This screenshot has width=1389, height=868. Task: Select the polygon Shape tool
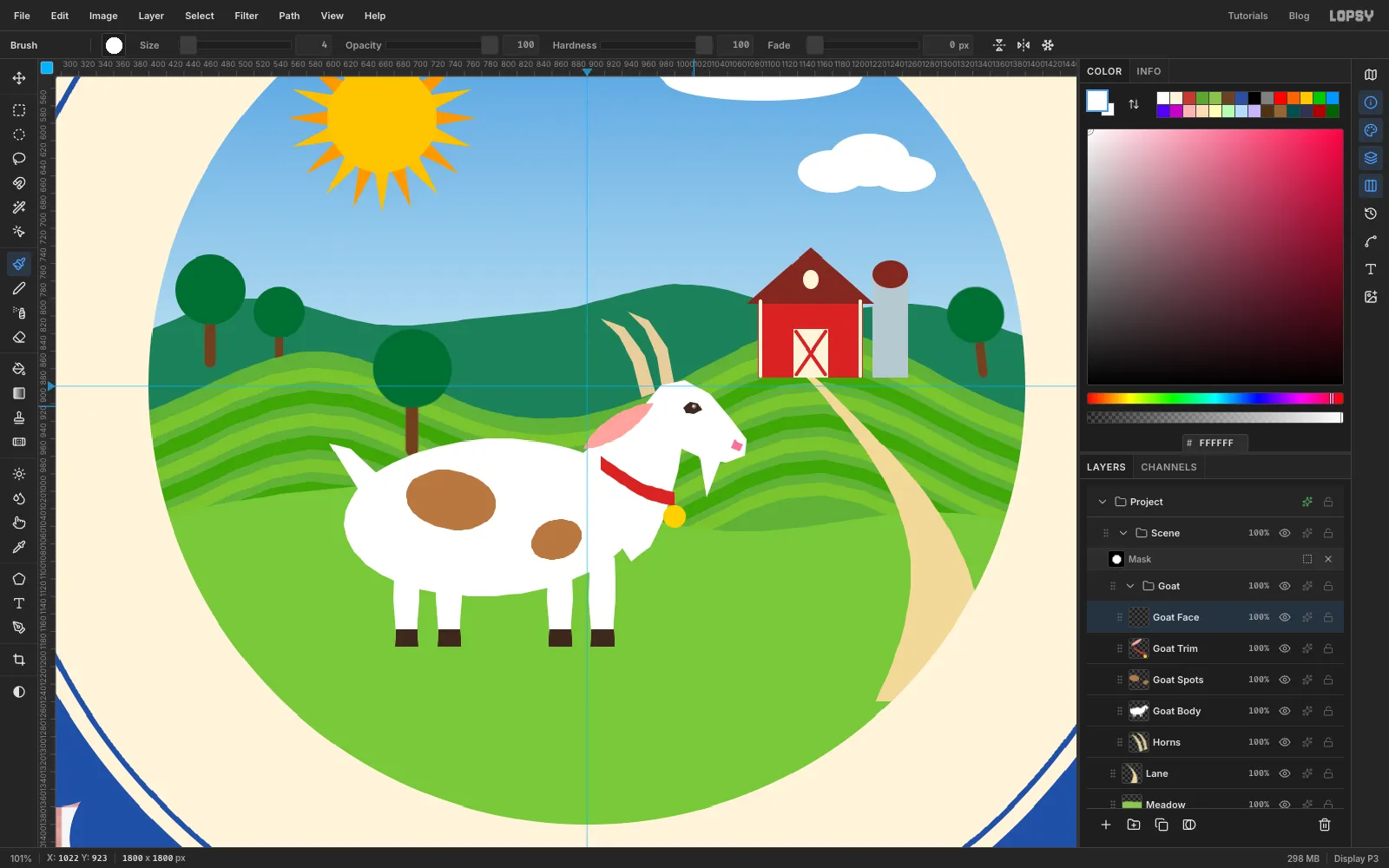pos(19,579)
